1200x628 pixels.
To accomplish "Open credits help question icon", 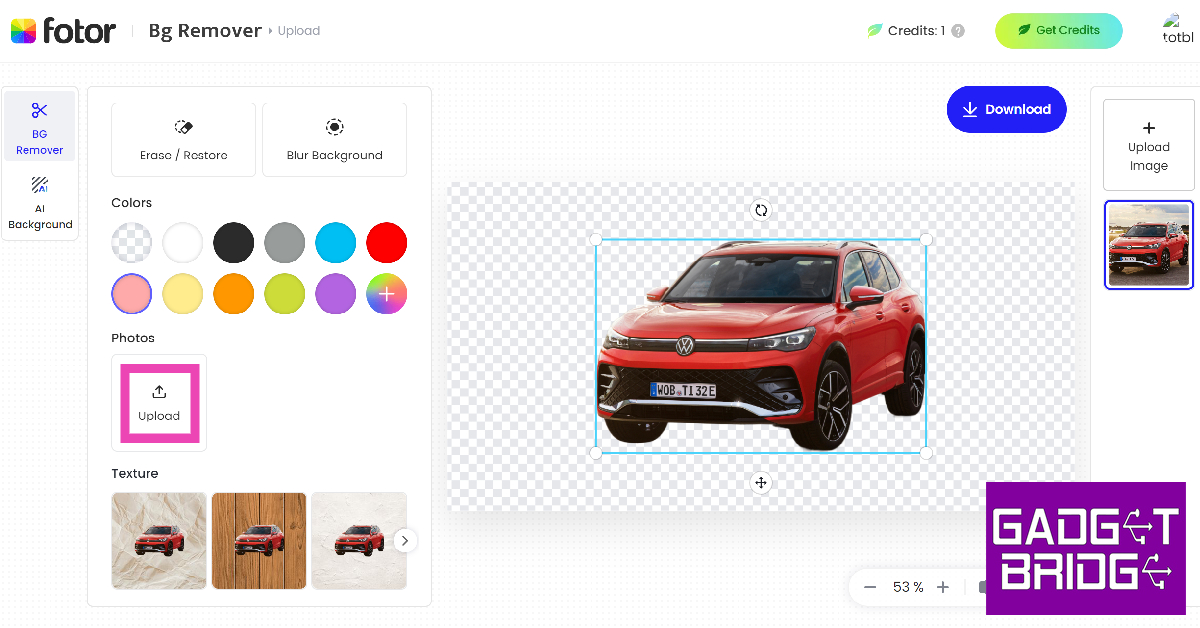I will (x=958, y=31).
